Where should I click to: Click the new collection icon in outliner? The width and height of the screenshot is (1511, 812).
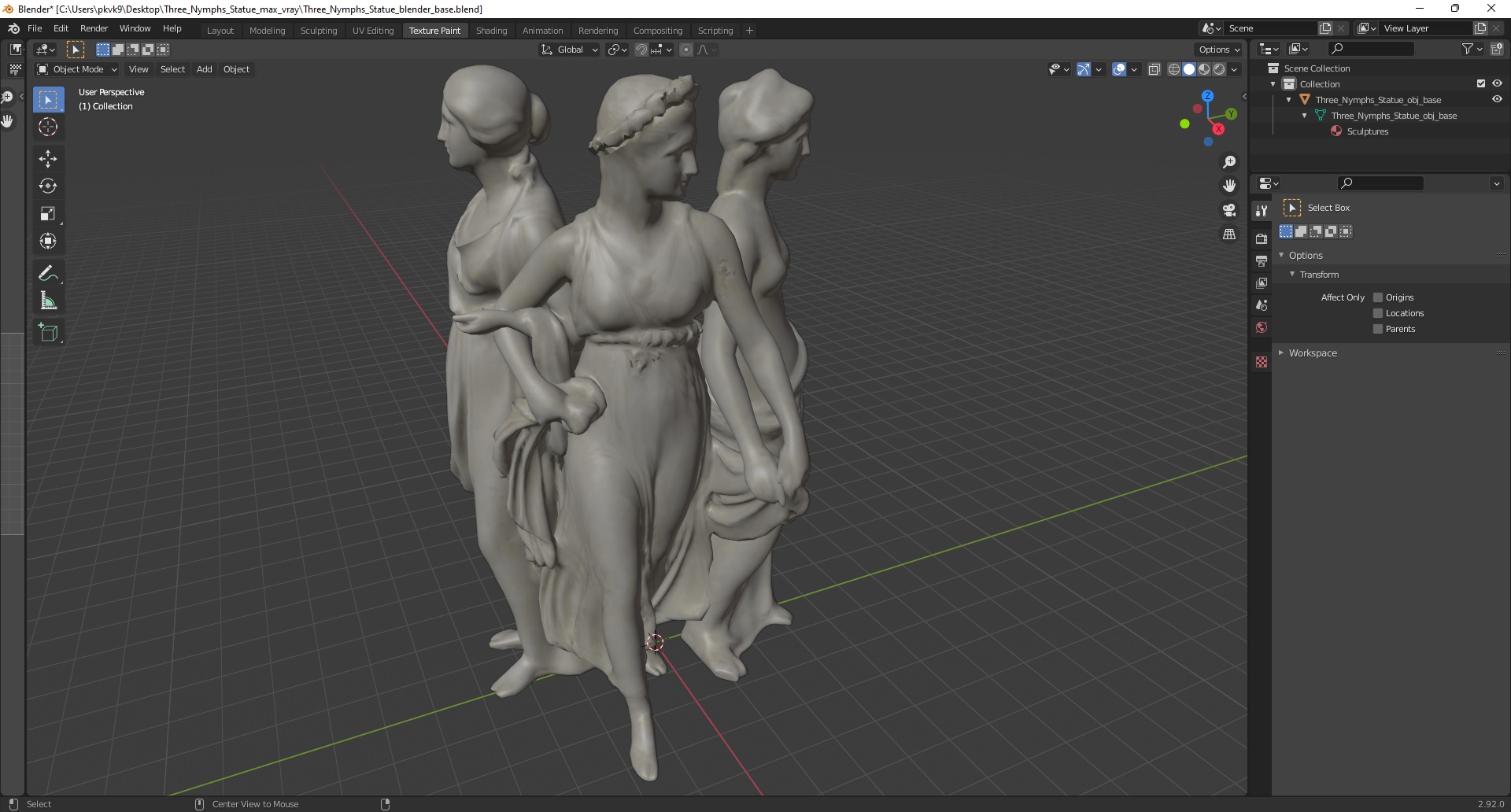point(1496,49)
